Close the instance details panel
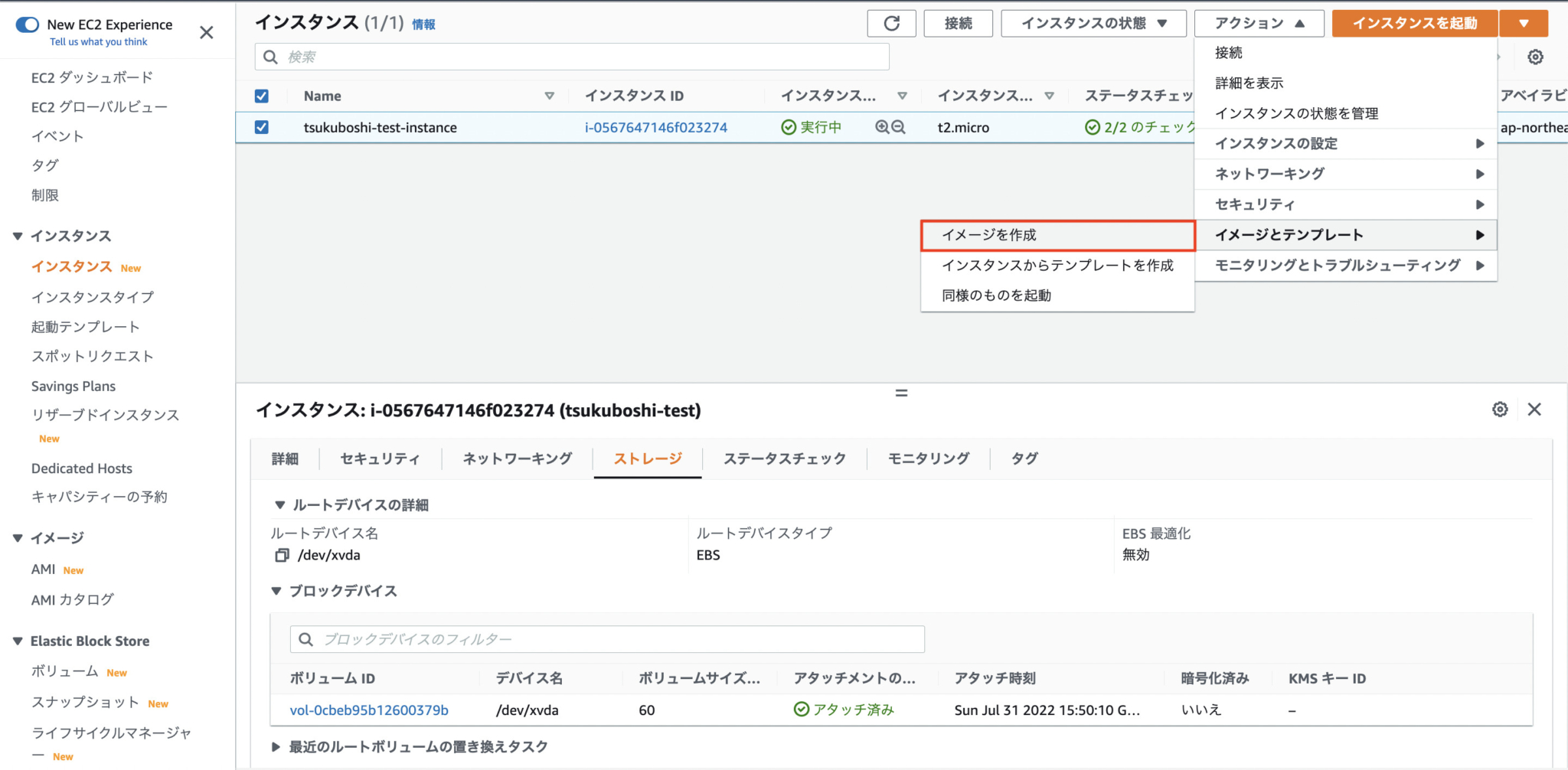 [1534, 409]
